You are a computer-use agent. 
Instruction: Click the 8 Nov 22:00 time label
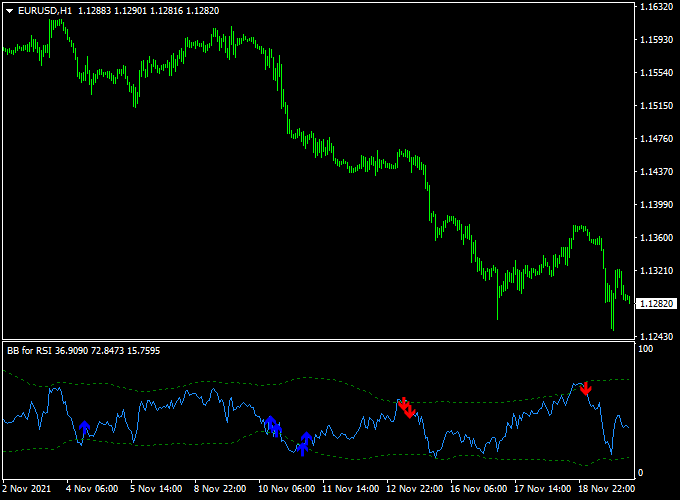pos(220,489)
